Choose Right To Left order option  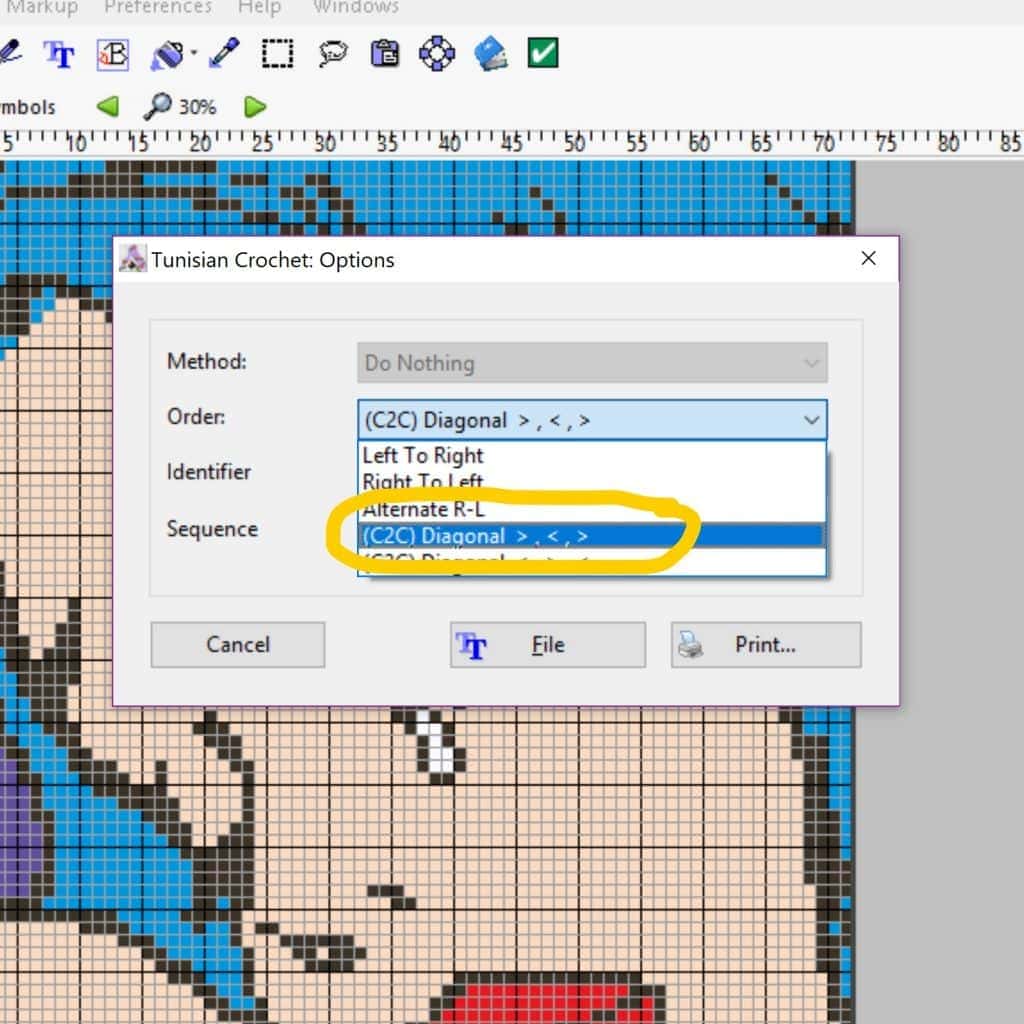tap(591, 481)
